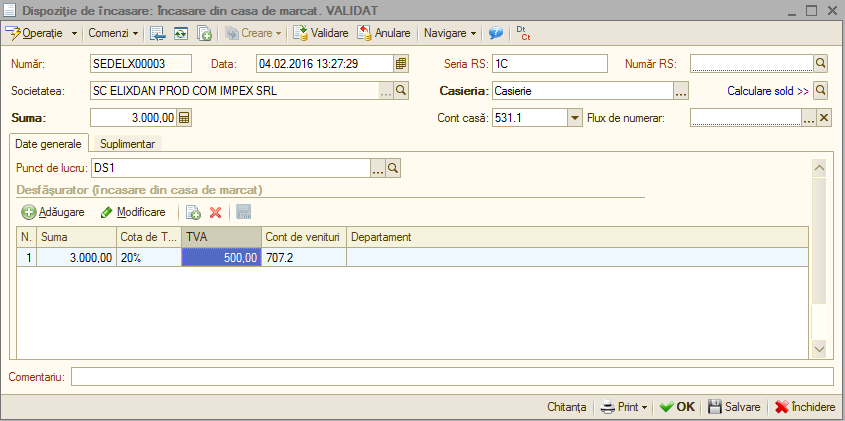Image resolution: width=845 pixels, height=421 pixels.
Task: Click copy row icon in table toolbar
Action: click(193, 212)
